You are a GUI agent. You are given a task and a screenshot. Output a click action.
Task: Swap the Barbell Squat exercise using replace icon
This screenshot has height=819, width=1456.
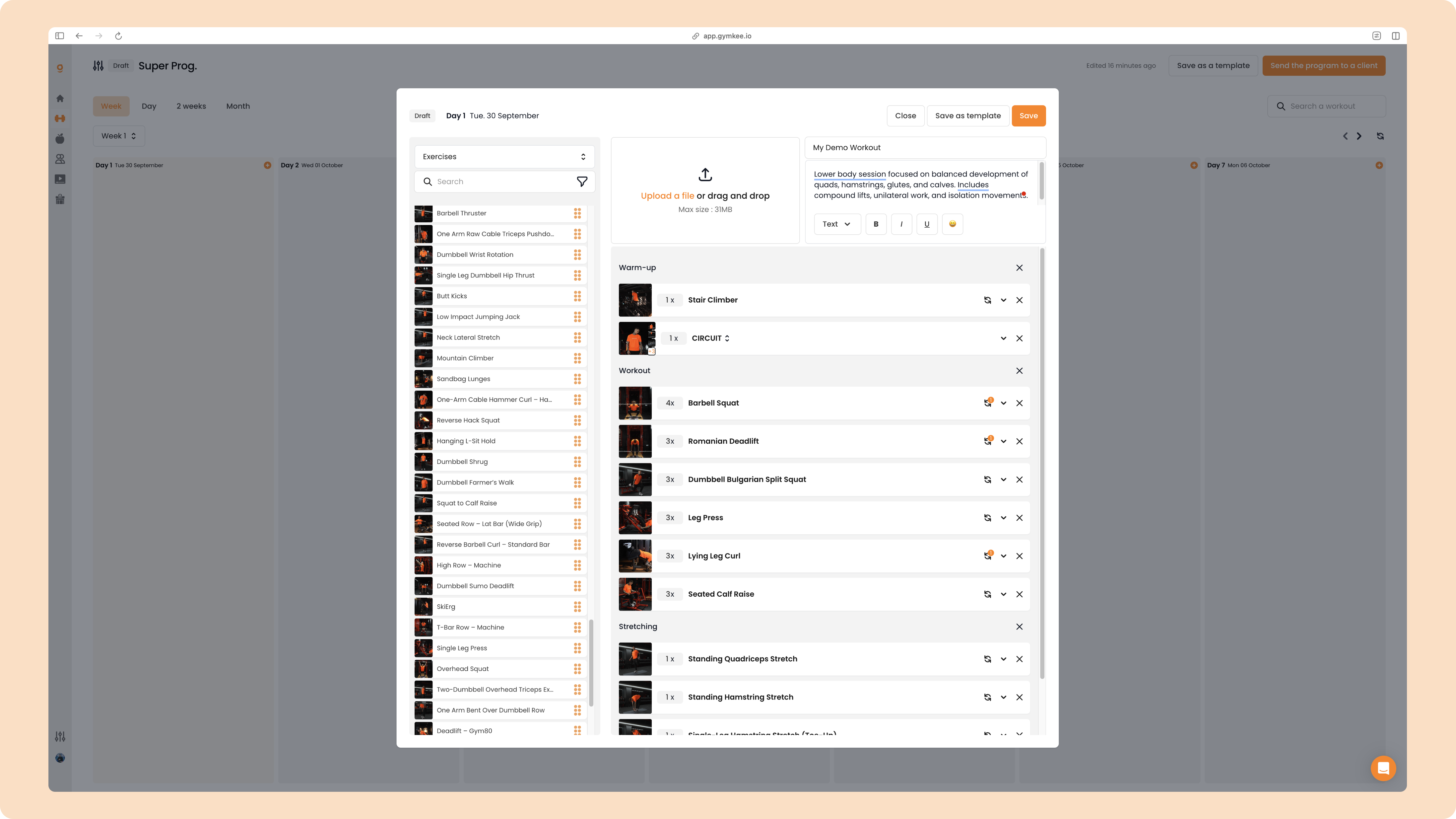pyautogui.click(x=987, y=403)
